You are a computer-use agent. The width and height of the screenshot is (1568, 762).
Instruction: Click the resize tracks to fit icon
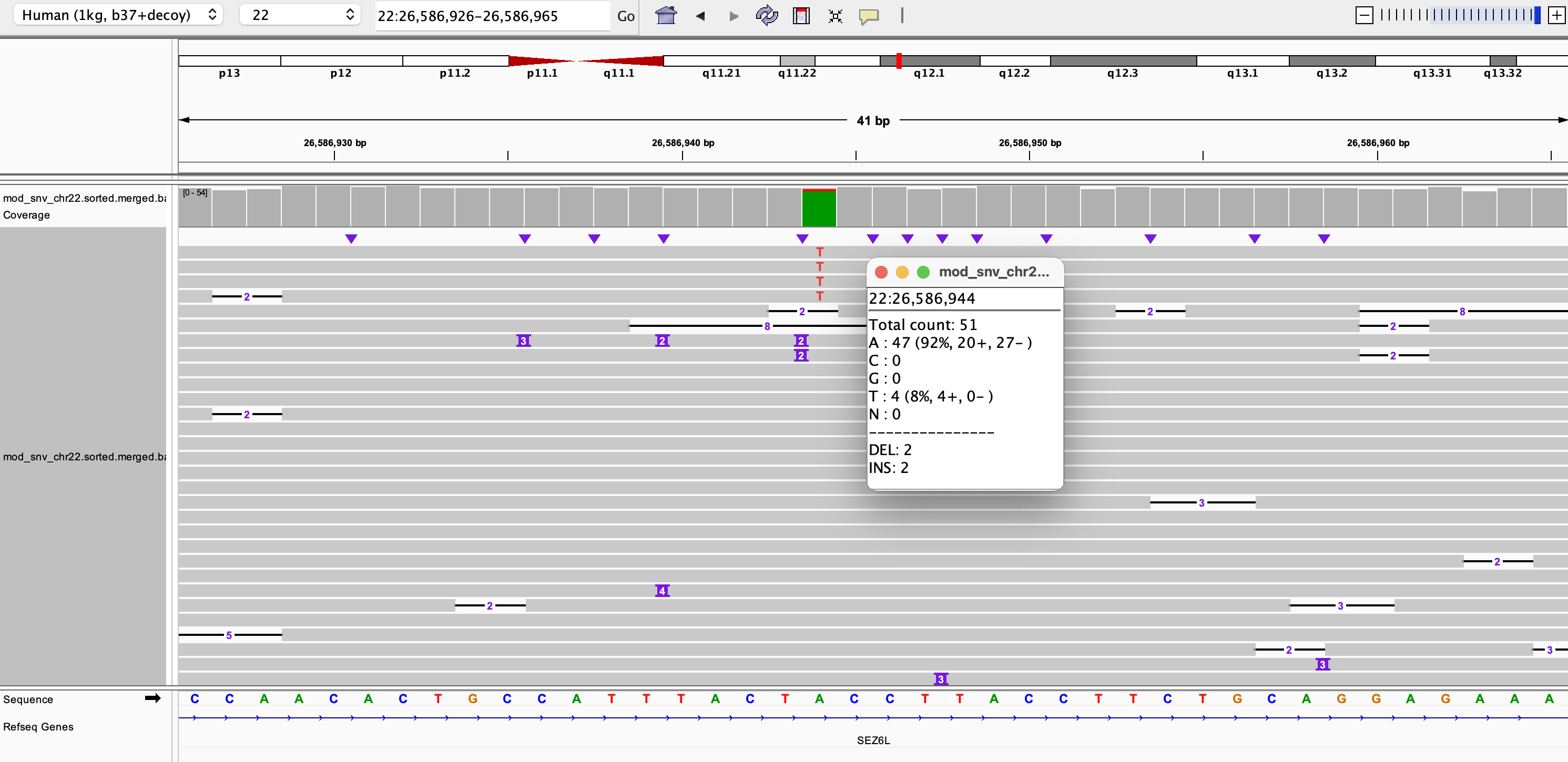[835, 16]
